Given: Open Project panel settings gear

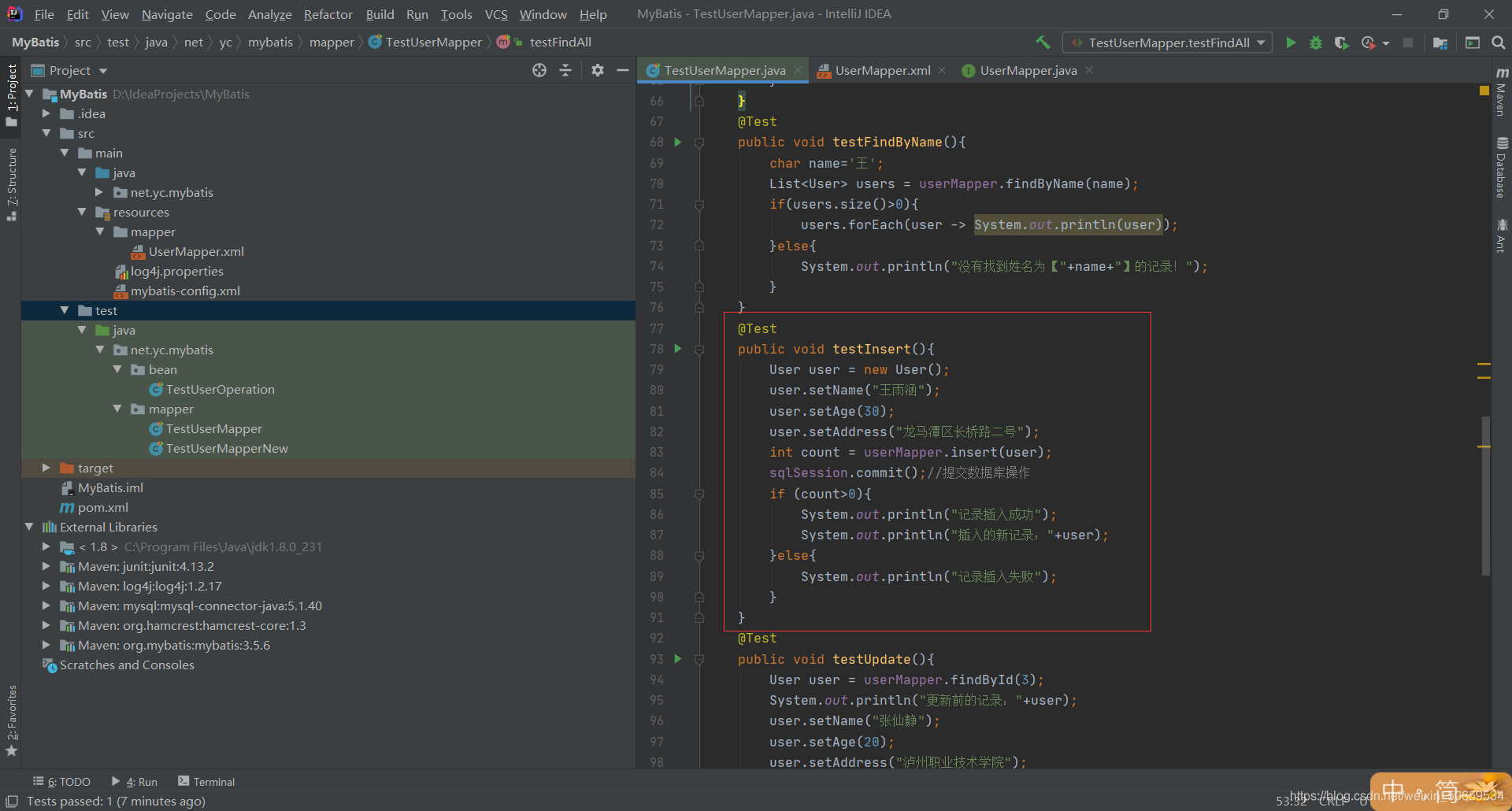Looking at the screenshot, I should point(598,70).
